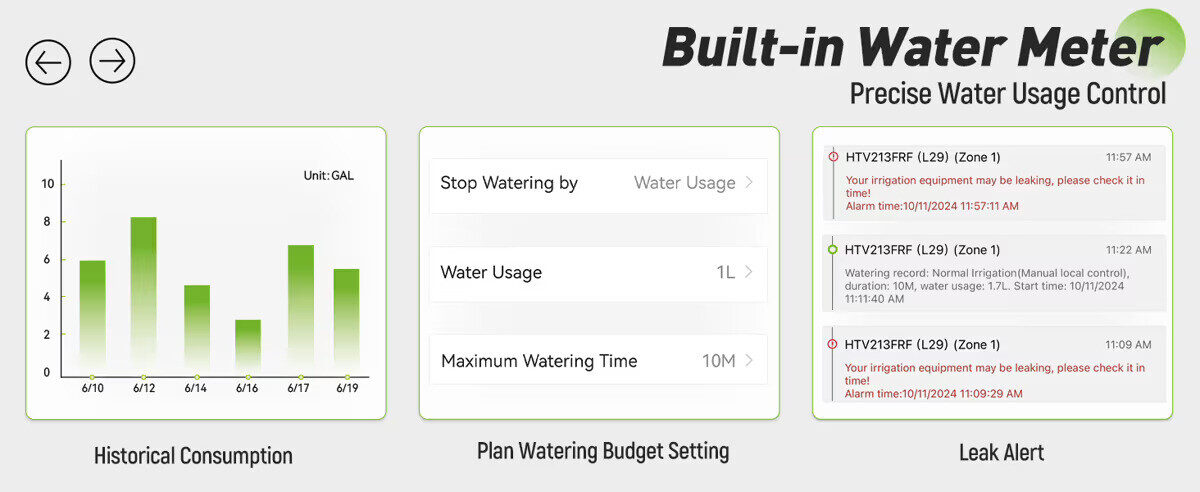Click the 6/10 bar in chart
This screenshot has width=1200, height=492.
pos(93,317)
